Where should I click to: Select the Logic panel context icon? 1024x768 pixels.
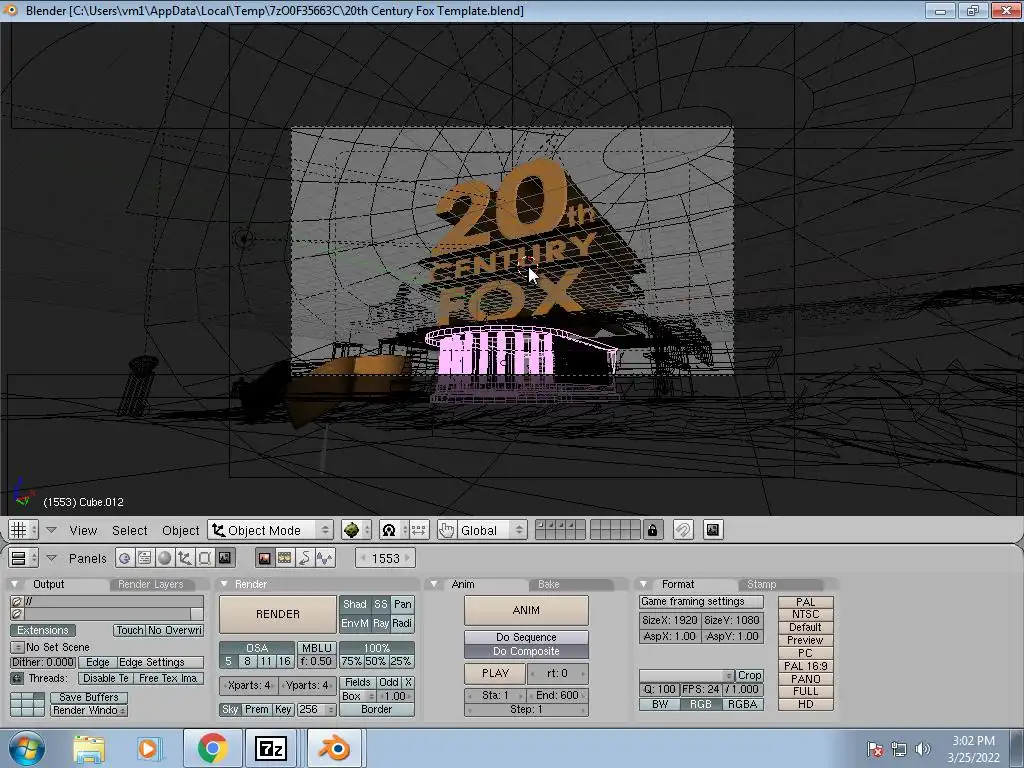pos(125,558)
